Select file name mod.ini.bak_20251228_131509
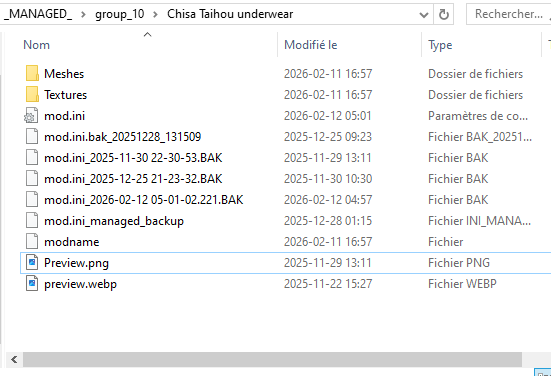The width and height of the screenshot is (551, 376). (122, 137)
